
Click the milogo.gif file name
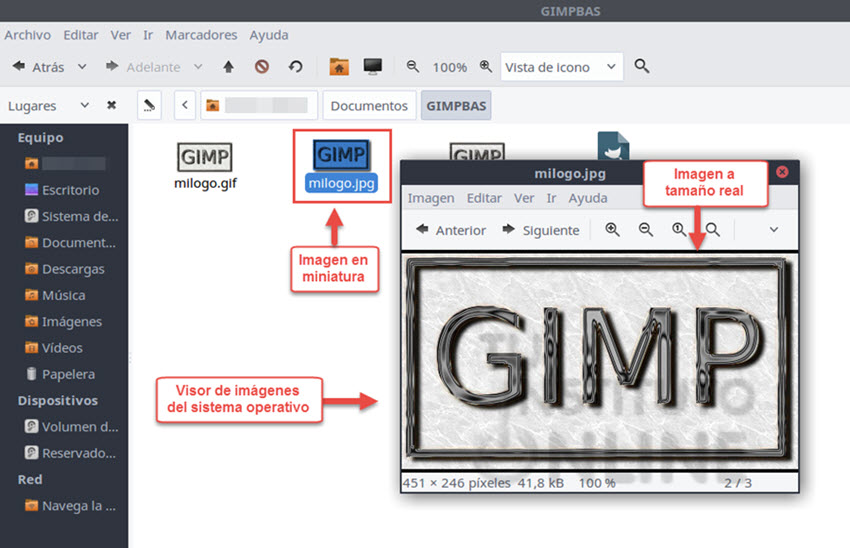pos(205,184)
